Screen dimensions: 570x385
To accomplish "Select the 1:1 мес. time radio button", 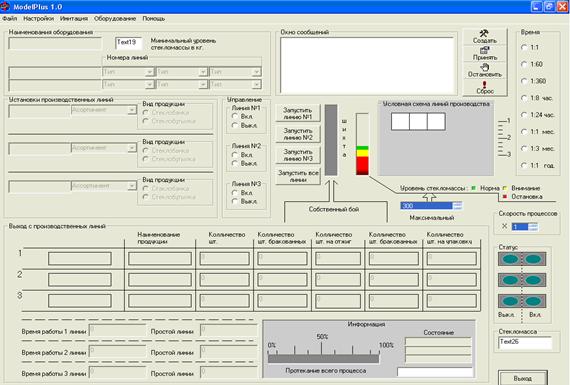I will (524, 132).
